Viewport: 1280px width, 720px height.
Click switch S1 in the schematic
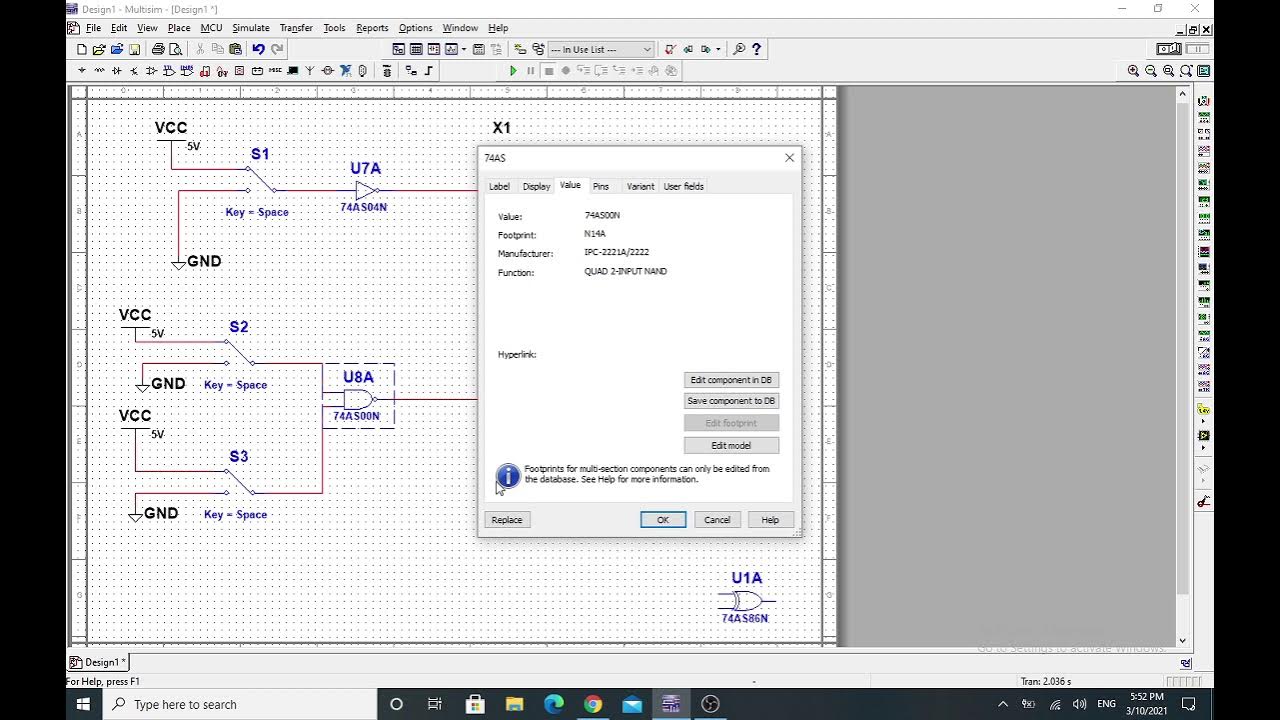(x=262, y=182)
